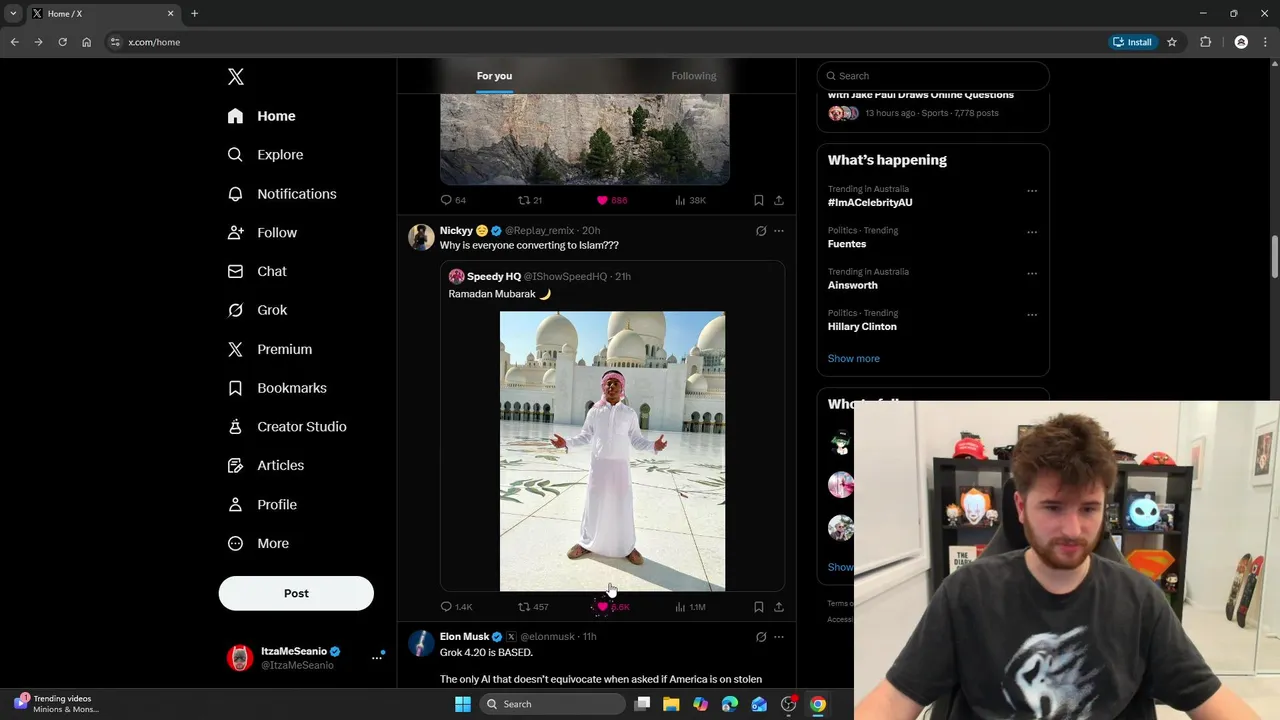Screen dimensions: 1280x720
Task: View analytics for the 1.1M views post
Action: [x=690, y=607]
